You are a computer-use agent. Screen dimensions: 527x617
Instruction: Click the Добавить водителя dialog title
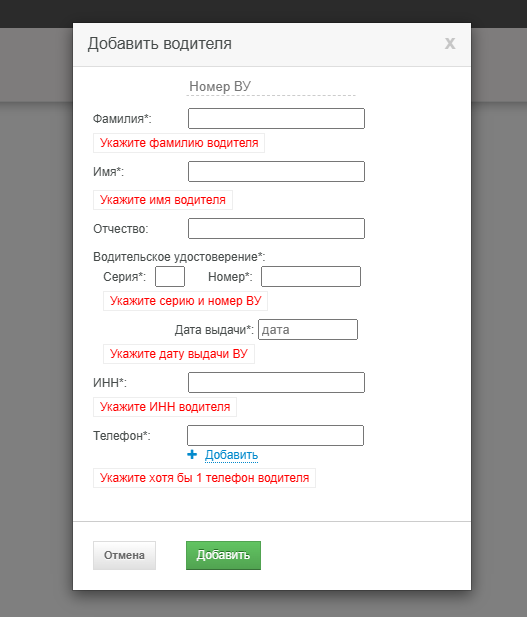tap(160, 43)
